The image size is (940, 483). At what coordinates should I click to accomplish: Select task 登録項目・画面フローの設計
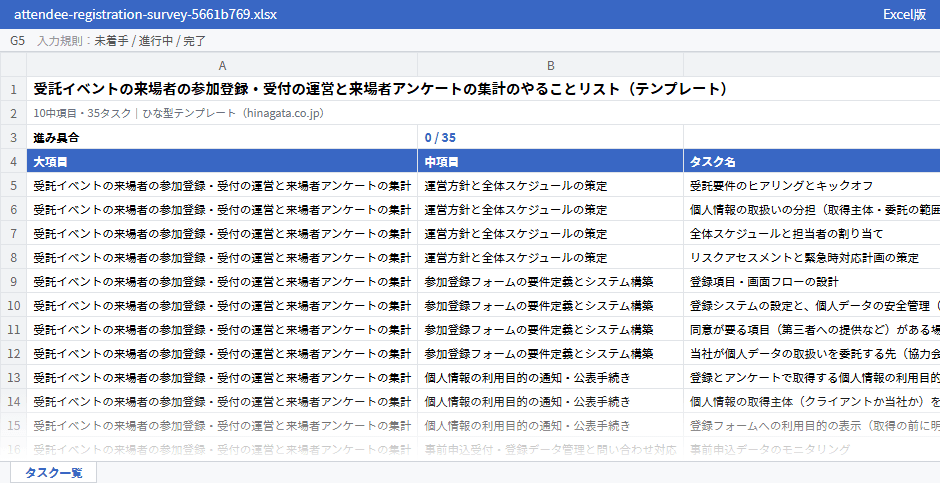click(812, 281)
